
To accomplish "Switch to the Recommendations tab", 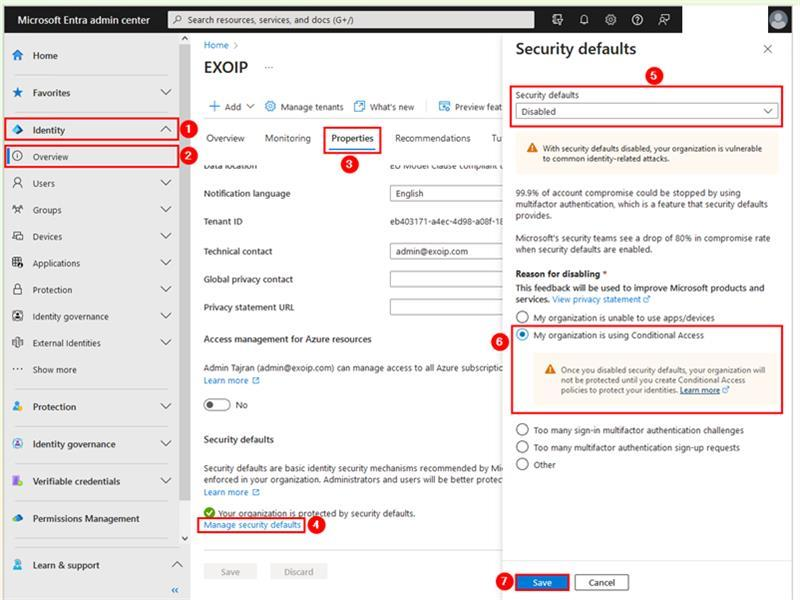I will 433,138.
